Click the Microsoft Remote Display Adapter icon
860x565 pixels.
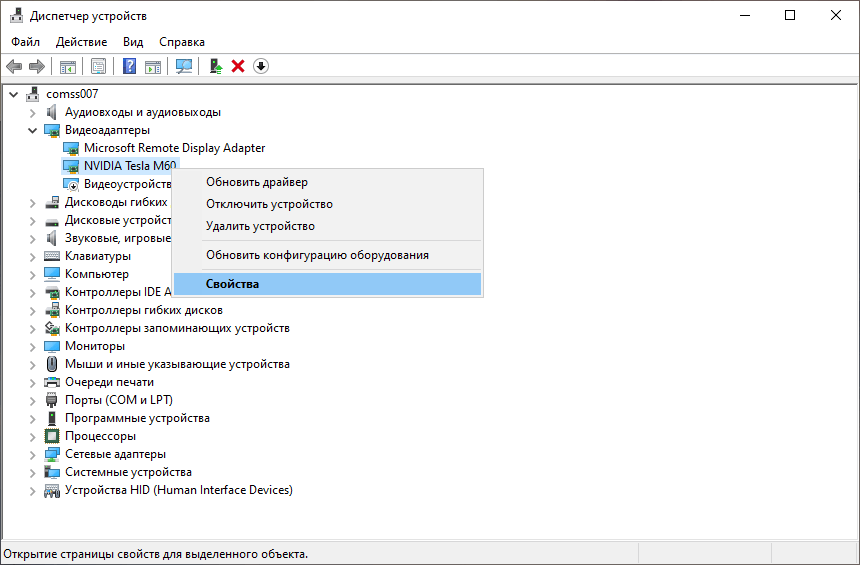point(71,149)
